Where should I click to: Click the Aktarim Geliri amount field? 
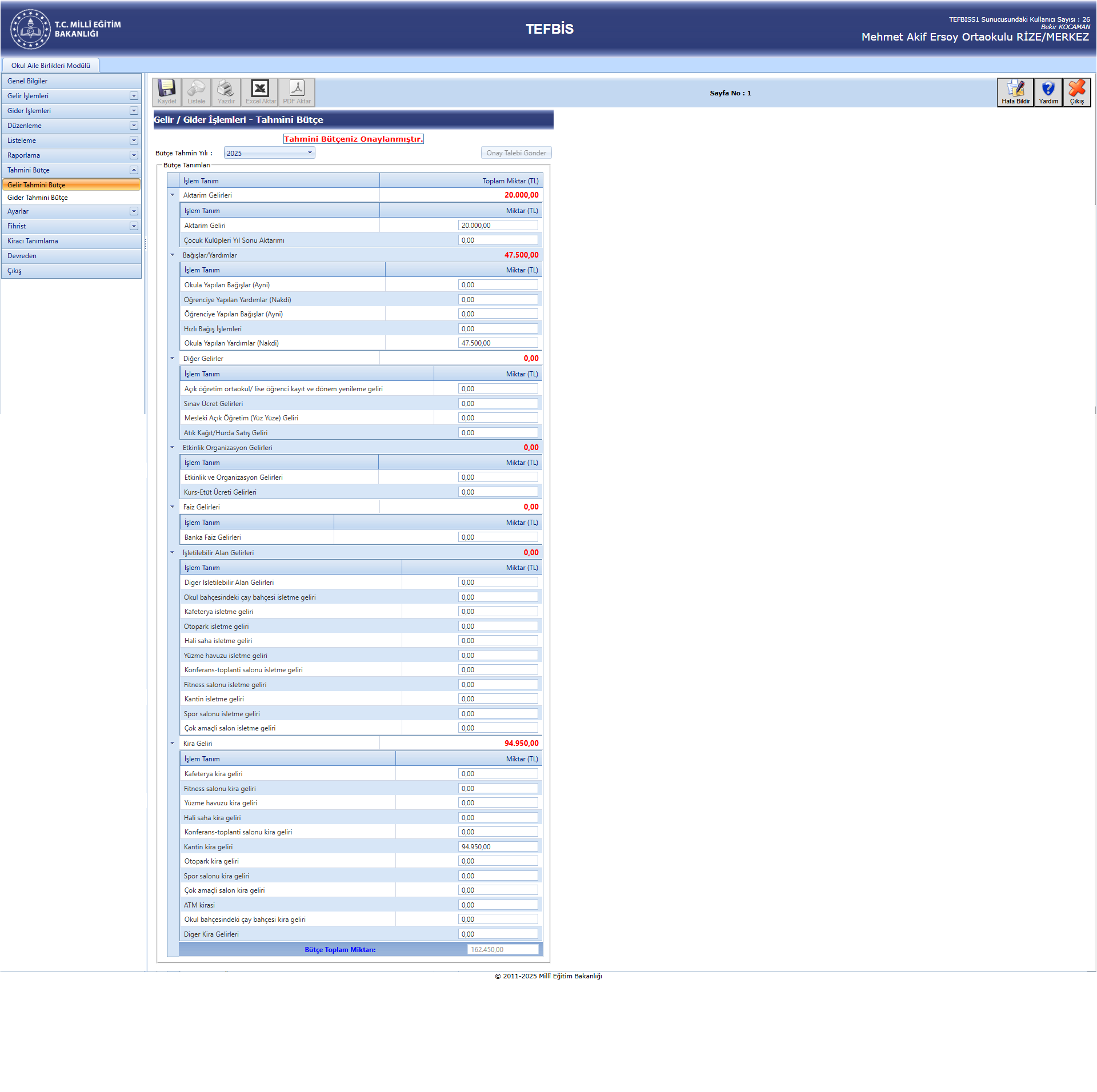[x=498, y=226]
